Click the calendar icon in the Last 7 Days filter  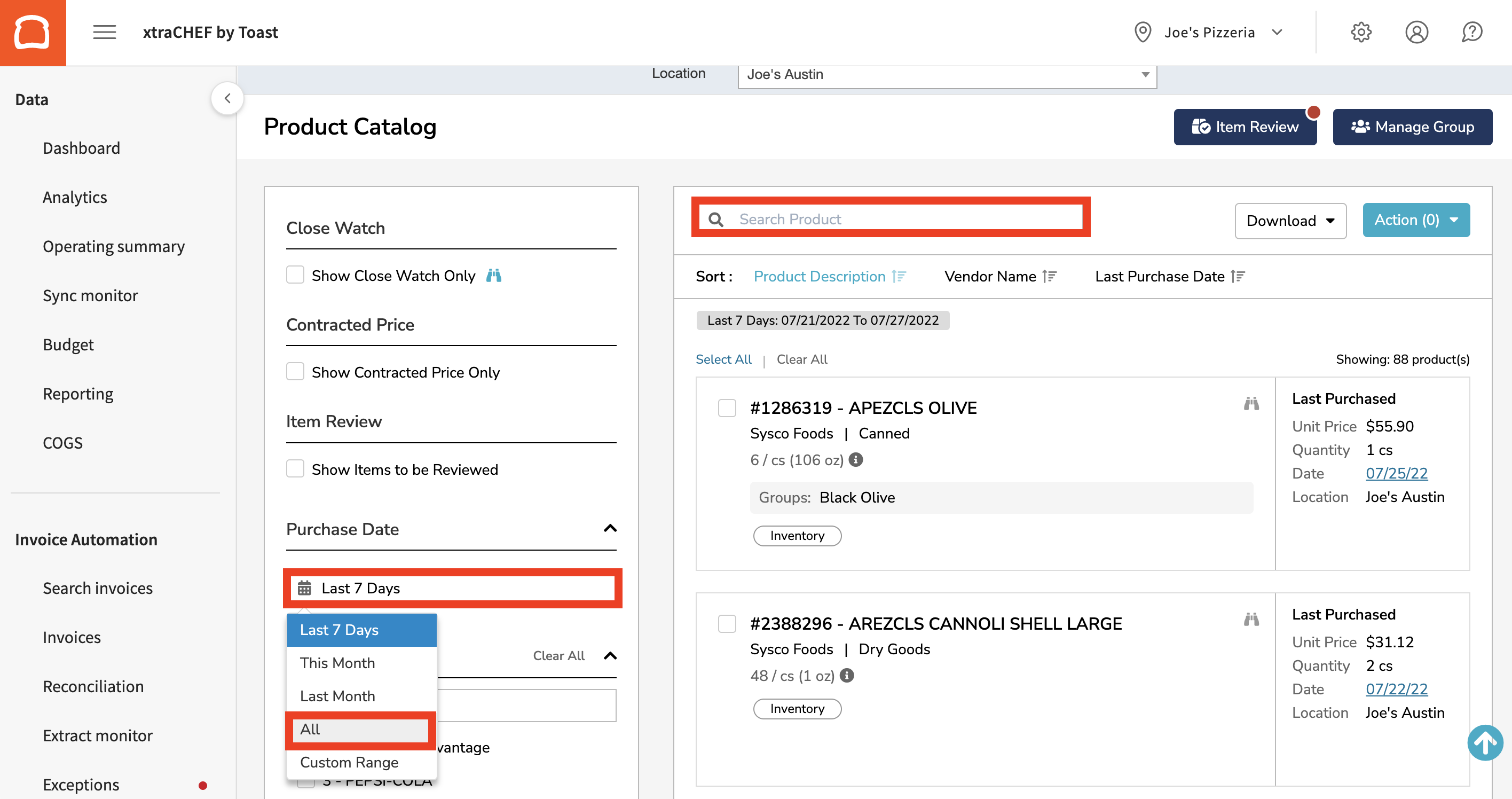point(304,587)
